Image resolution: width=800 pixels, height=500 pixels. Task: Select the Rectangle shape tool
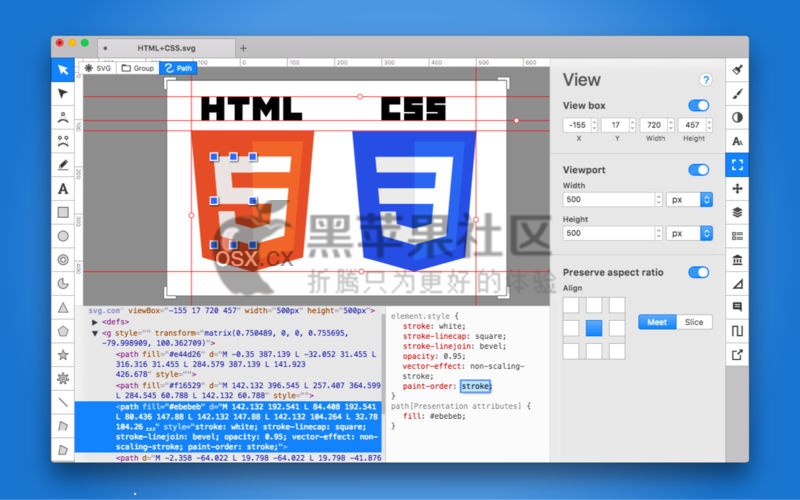click(63, 212)
